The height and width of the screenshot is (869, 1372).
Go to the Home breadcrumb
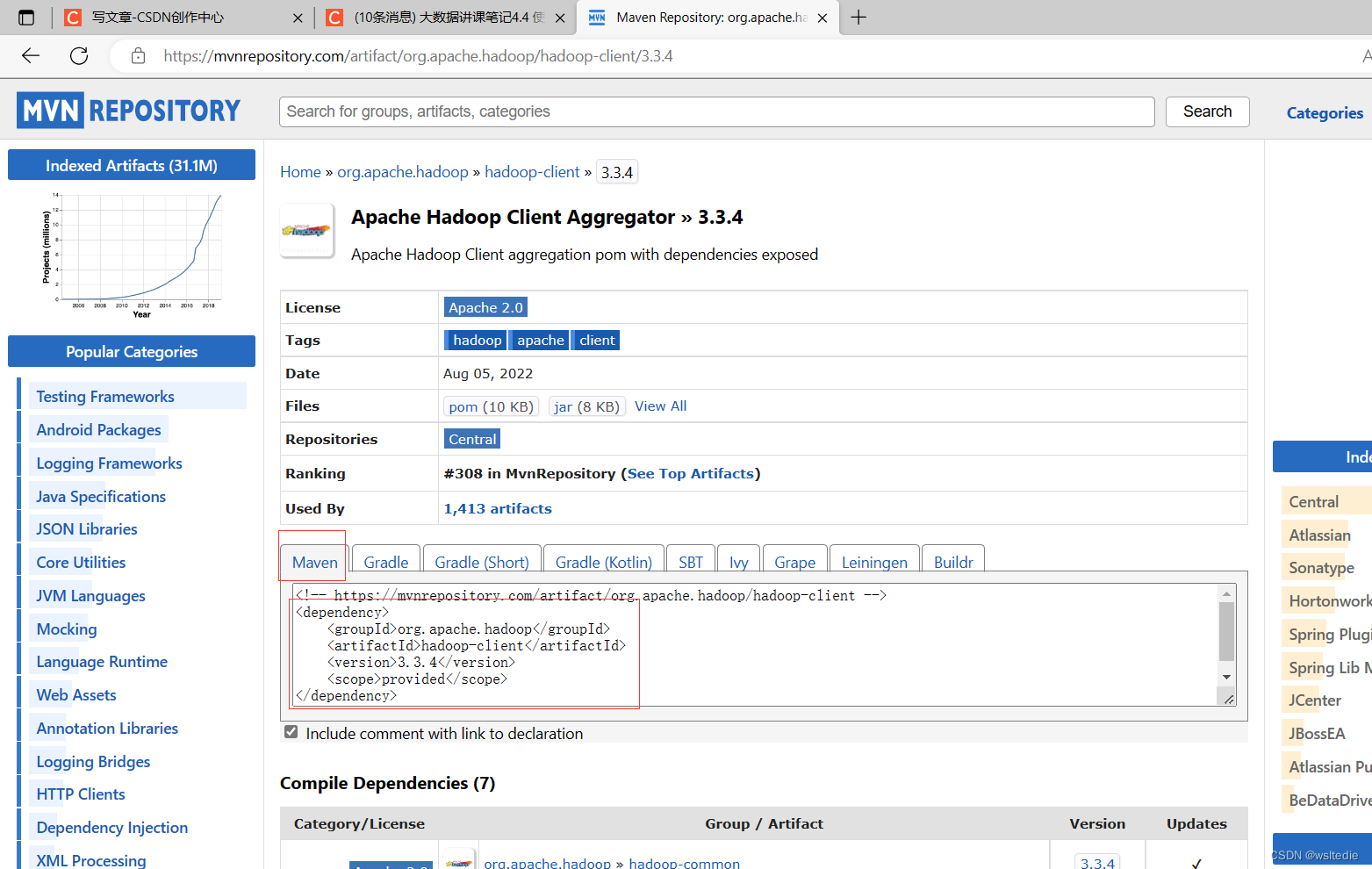(x=300, y=172)
